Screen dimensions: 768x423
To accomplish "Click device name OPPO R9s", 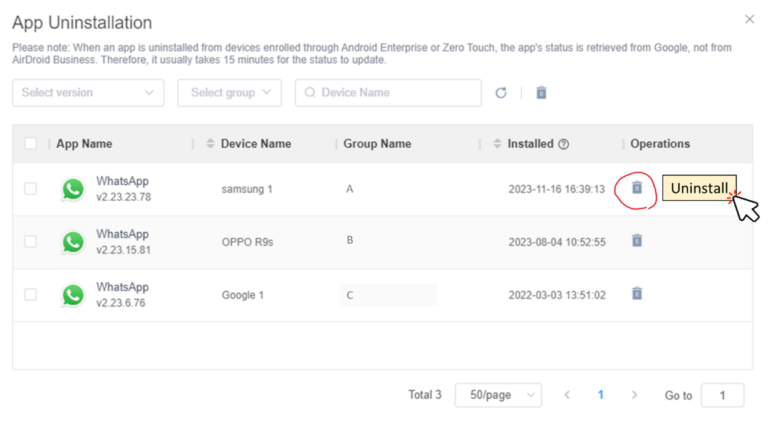I will (247, 242).
